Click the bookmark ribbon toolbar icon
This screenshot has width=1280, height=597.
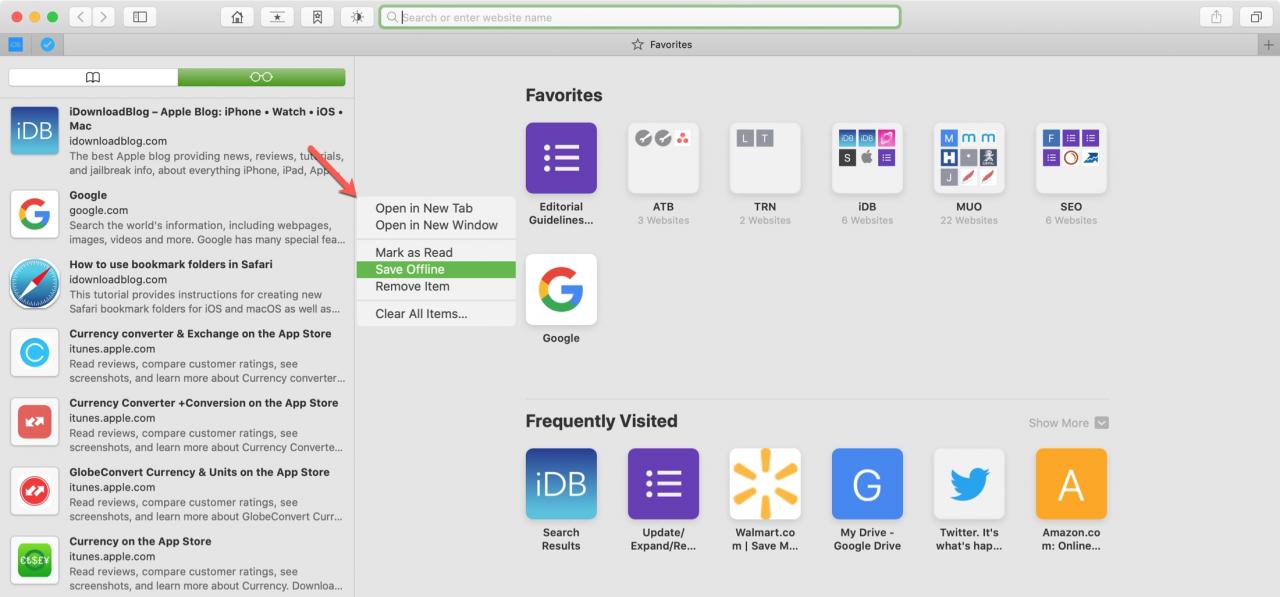coord(316,17)
